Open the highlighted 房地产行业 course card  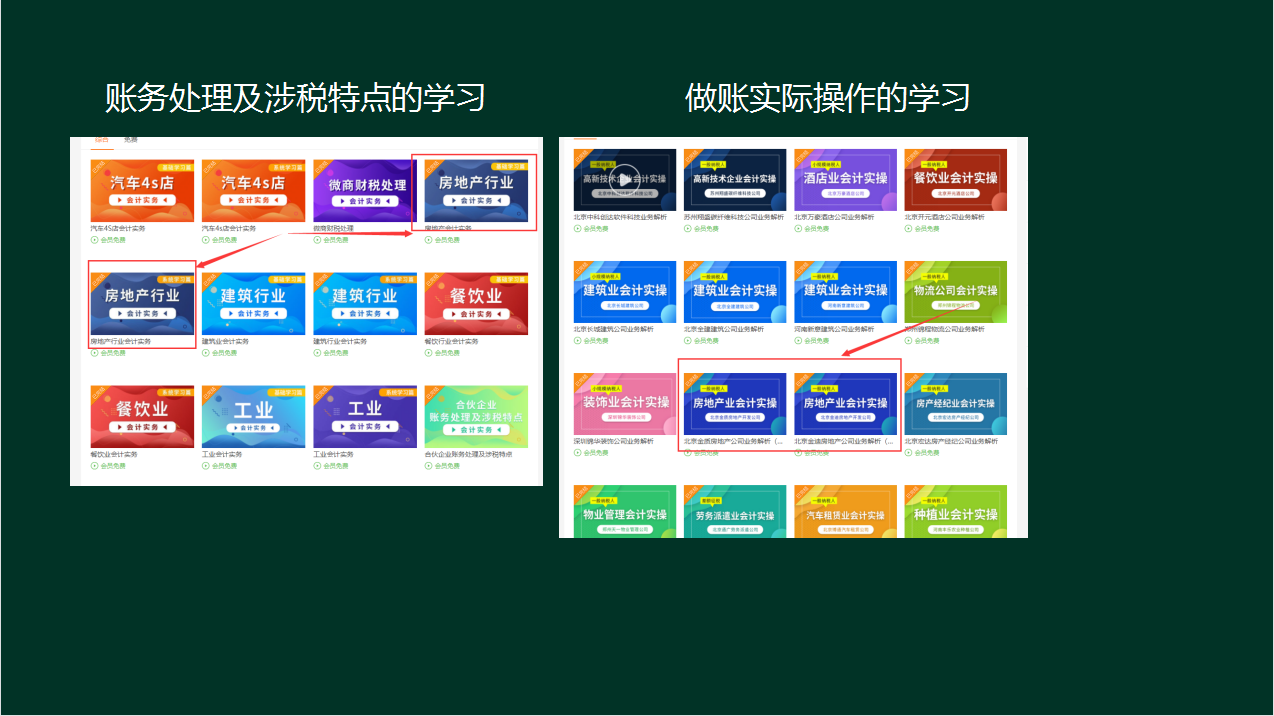(x=475, y=190)
